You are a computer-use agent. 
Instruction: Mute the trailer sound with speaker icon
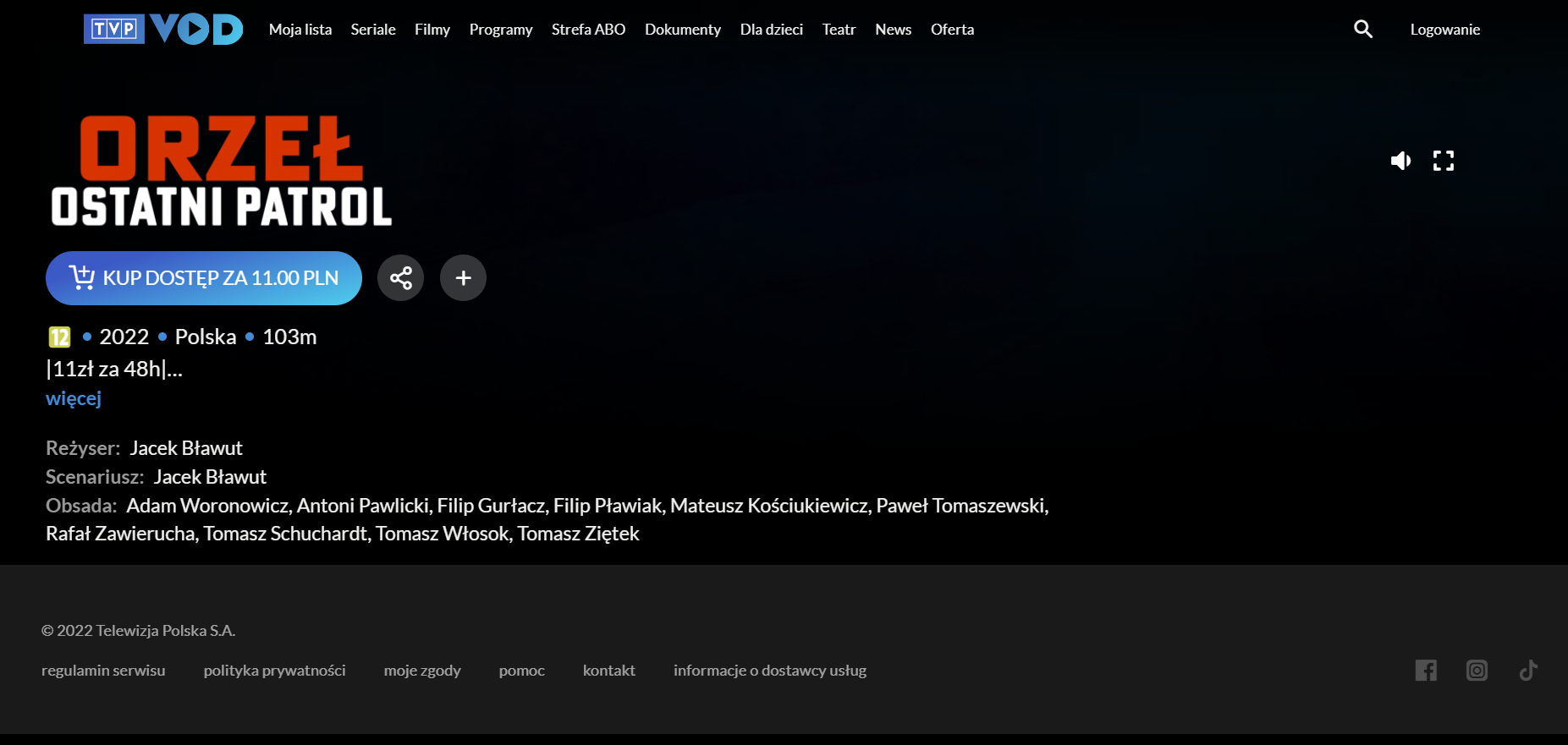[1400, 161]
